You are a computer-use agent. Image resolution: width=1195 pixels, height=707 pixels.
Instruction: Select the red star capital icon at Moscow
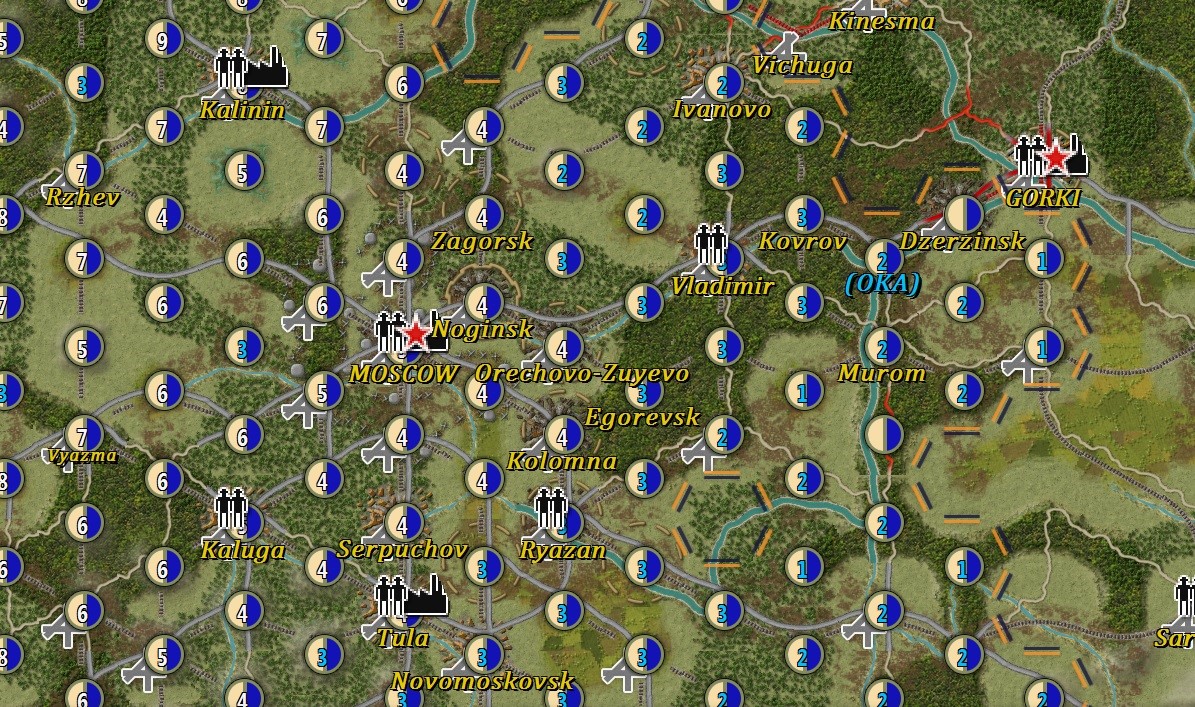416,334
